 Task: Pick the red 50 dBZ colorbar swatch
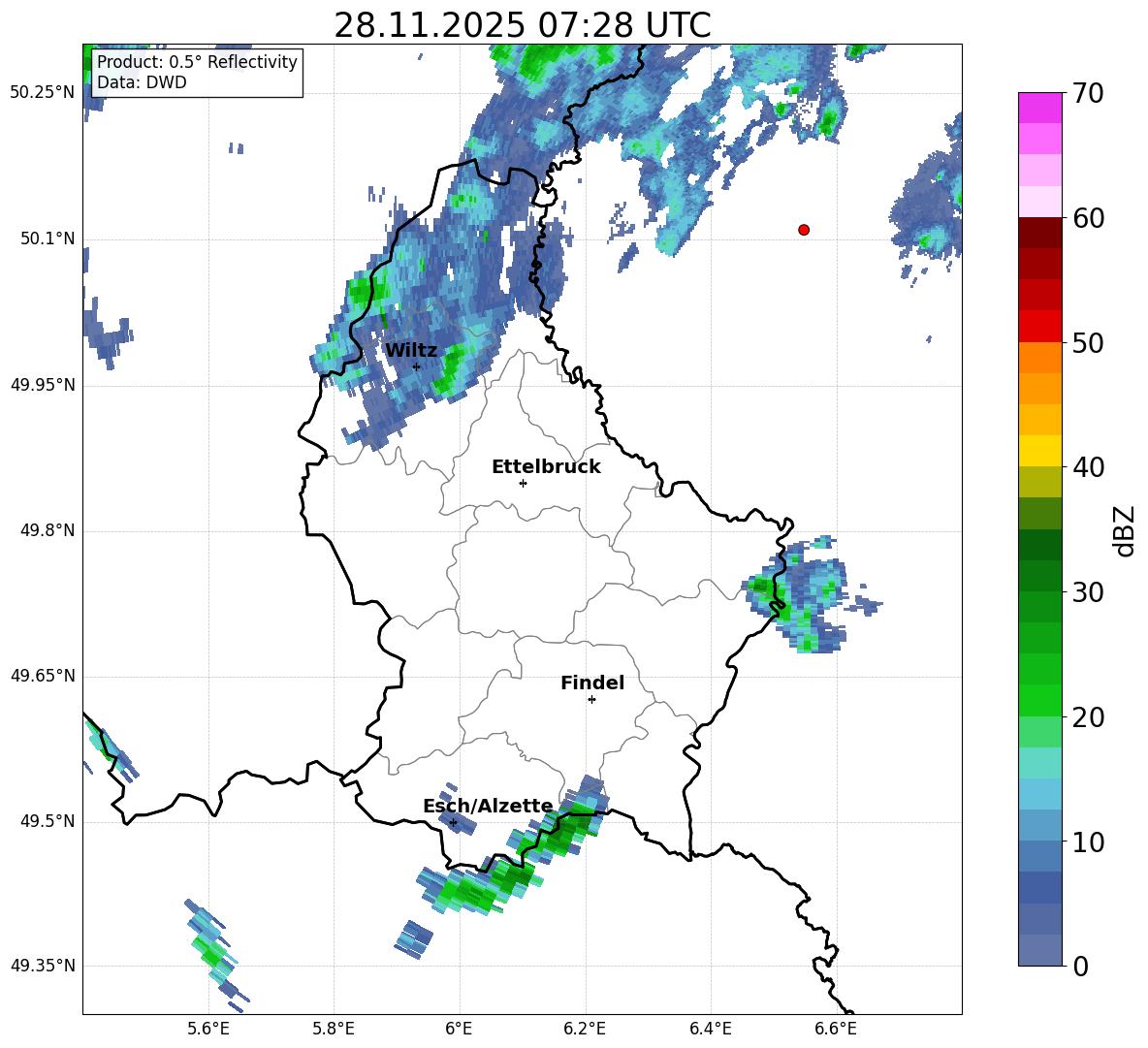1039,327
